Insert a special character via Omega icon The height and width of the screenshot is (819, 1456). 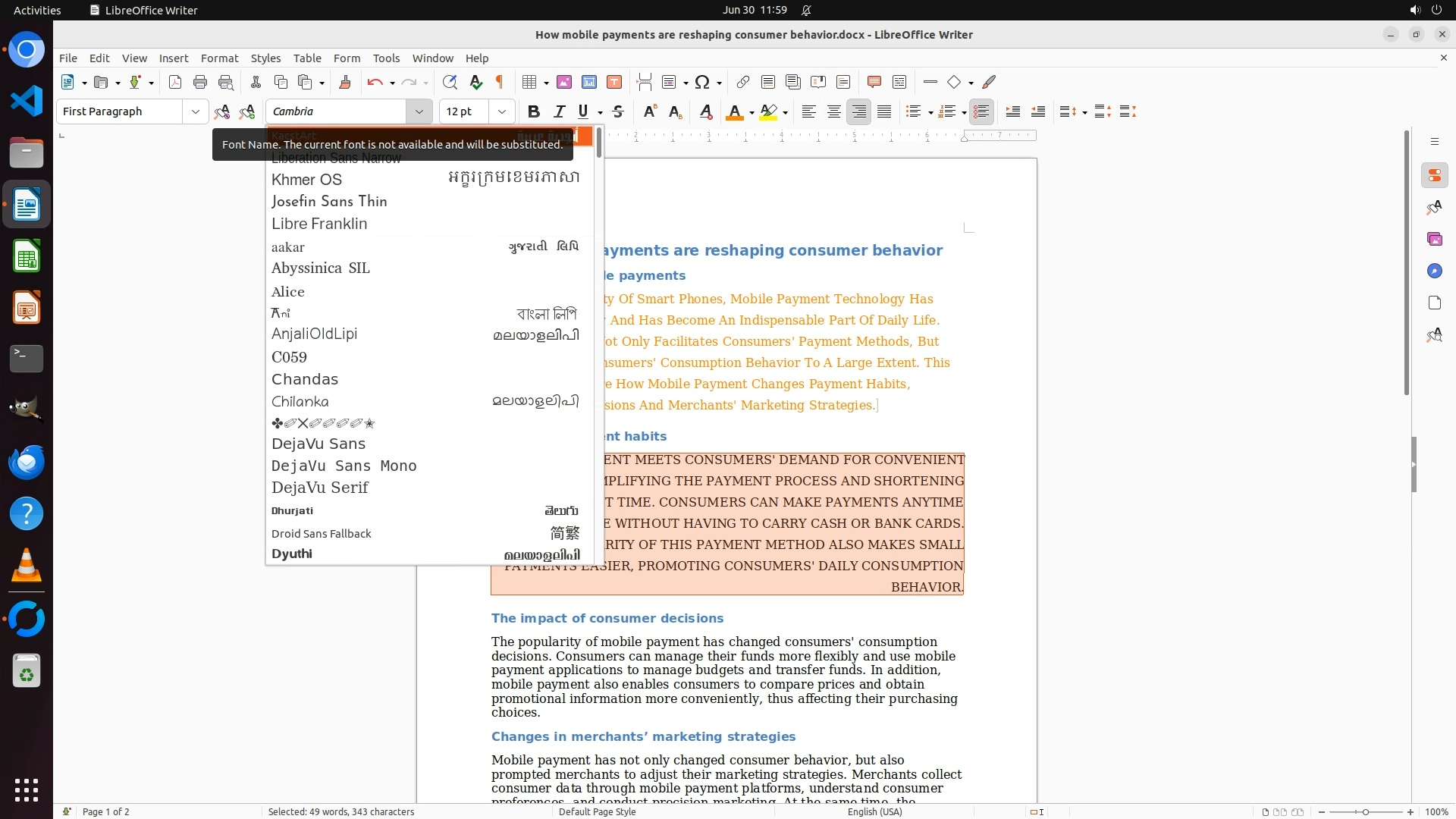(x=702, y=82)
